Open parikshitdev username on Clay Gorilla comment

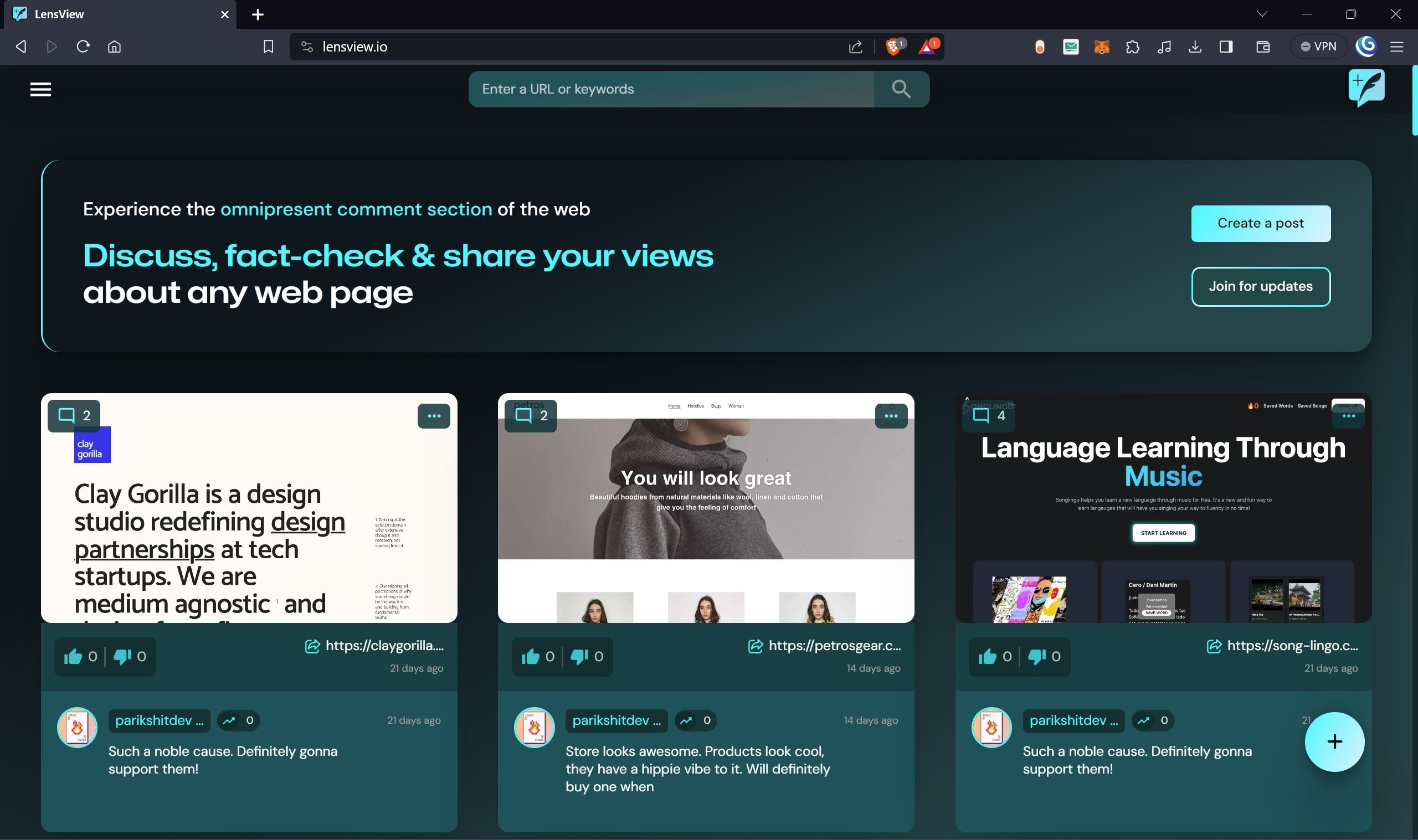(159, 720)
